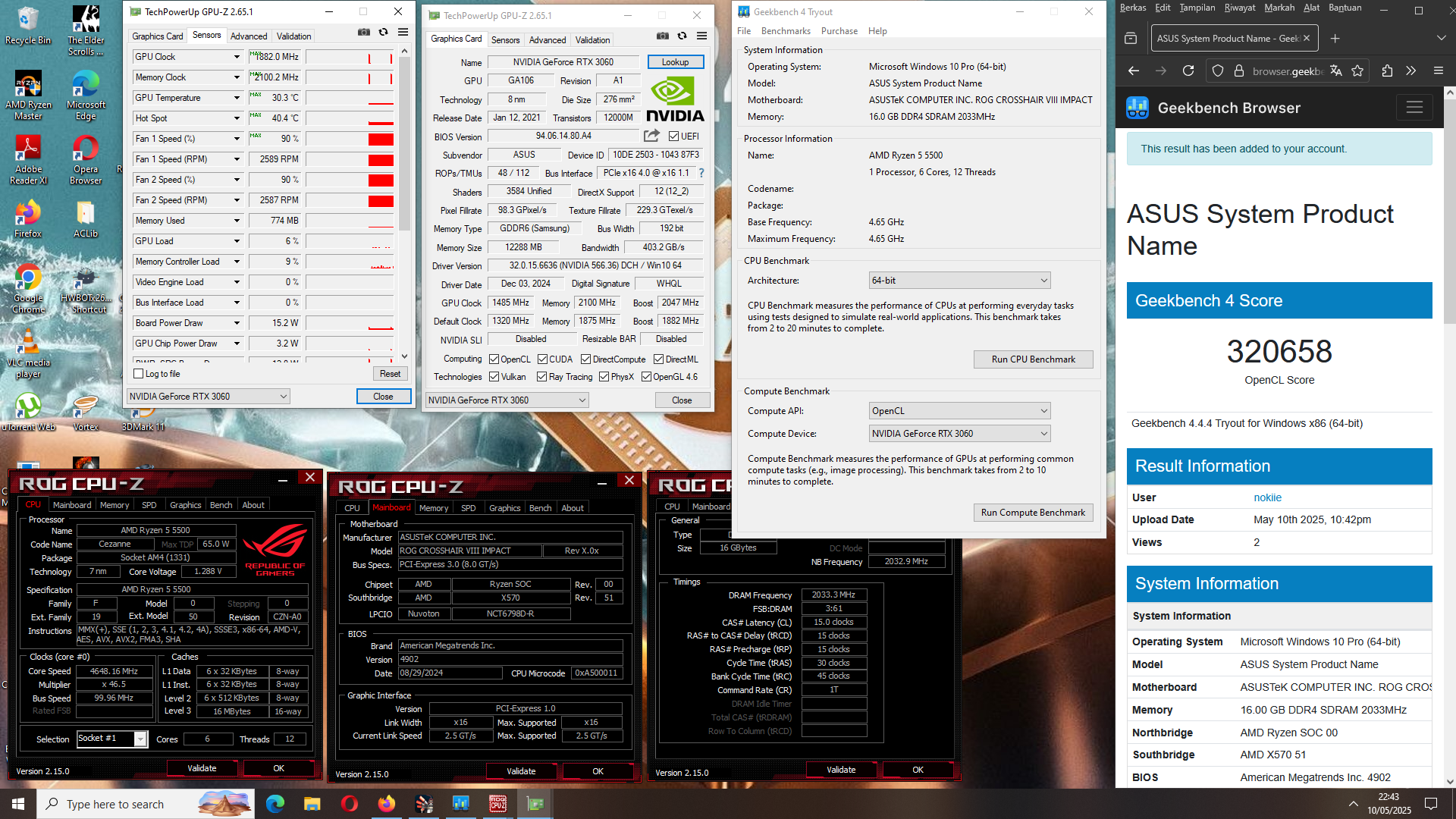Toggle UEFI checkbox in GPU-Z
The image size is (1456, 819).
[674, 136]
